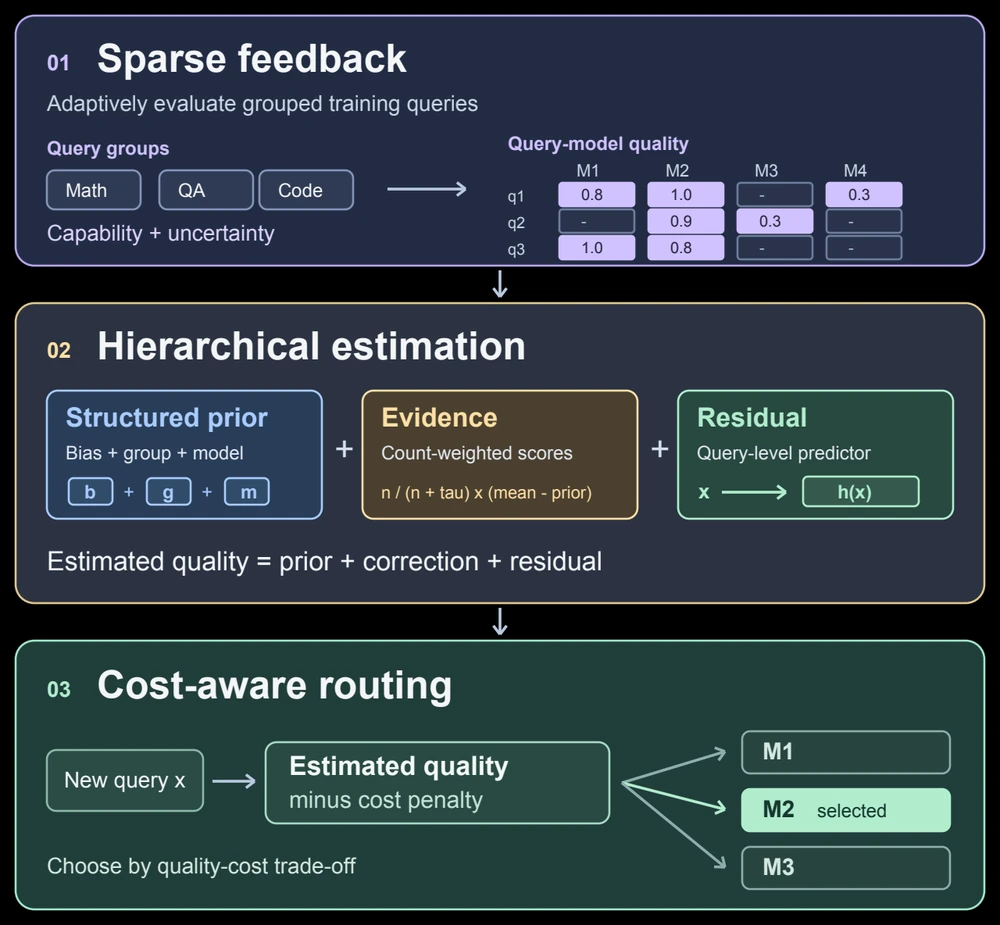
Task: Select the empty q3 cell under M3
Action: pyautogui.click(x=775, y=248)
